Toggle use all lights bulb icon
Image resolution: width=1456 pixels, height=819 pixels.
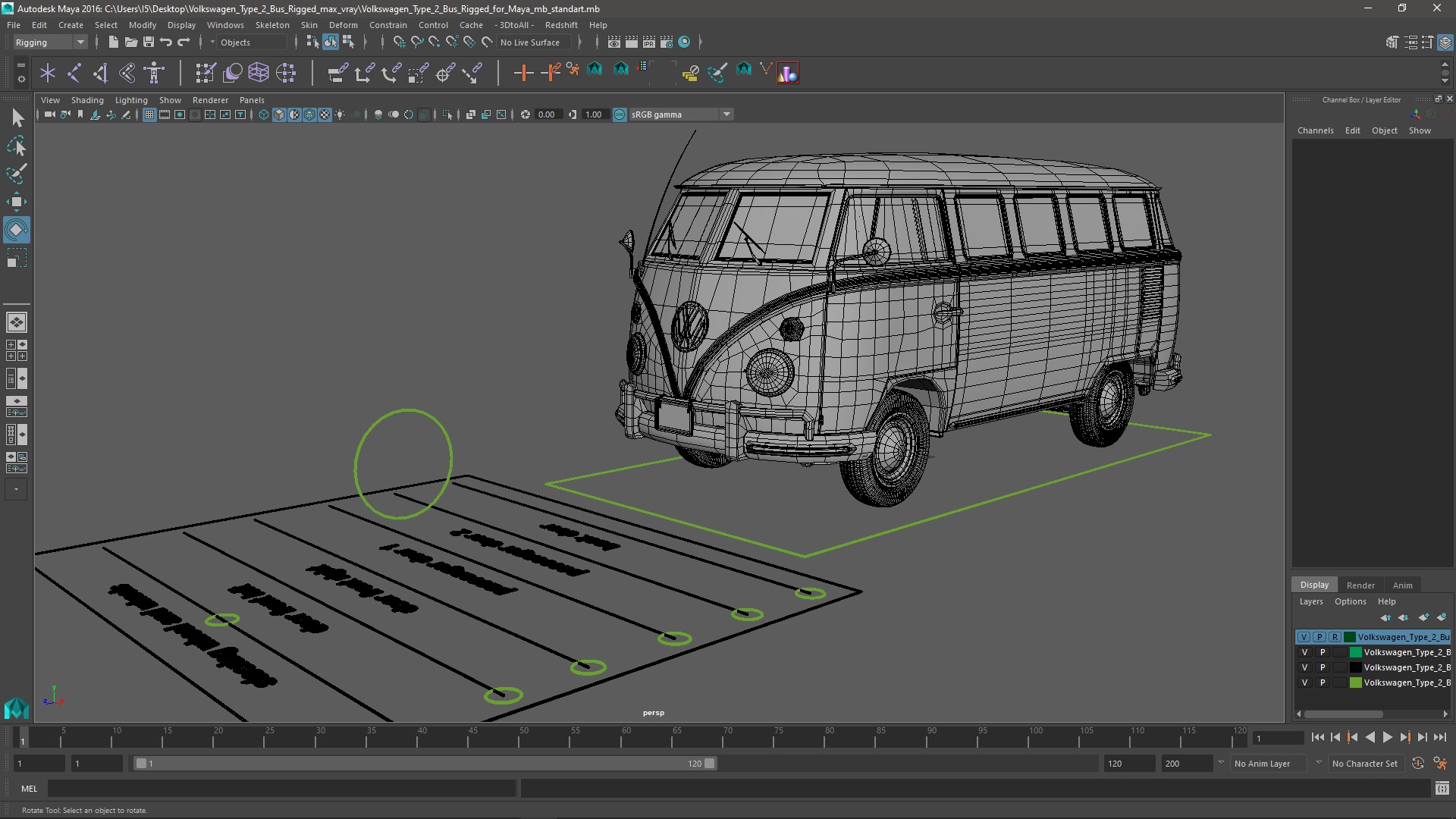(340, 115)
